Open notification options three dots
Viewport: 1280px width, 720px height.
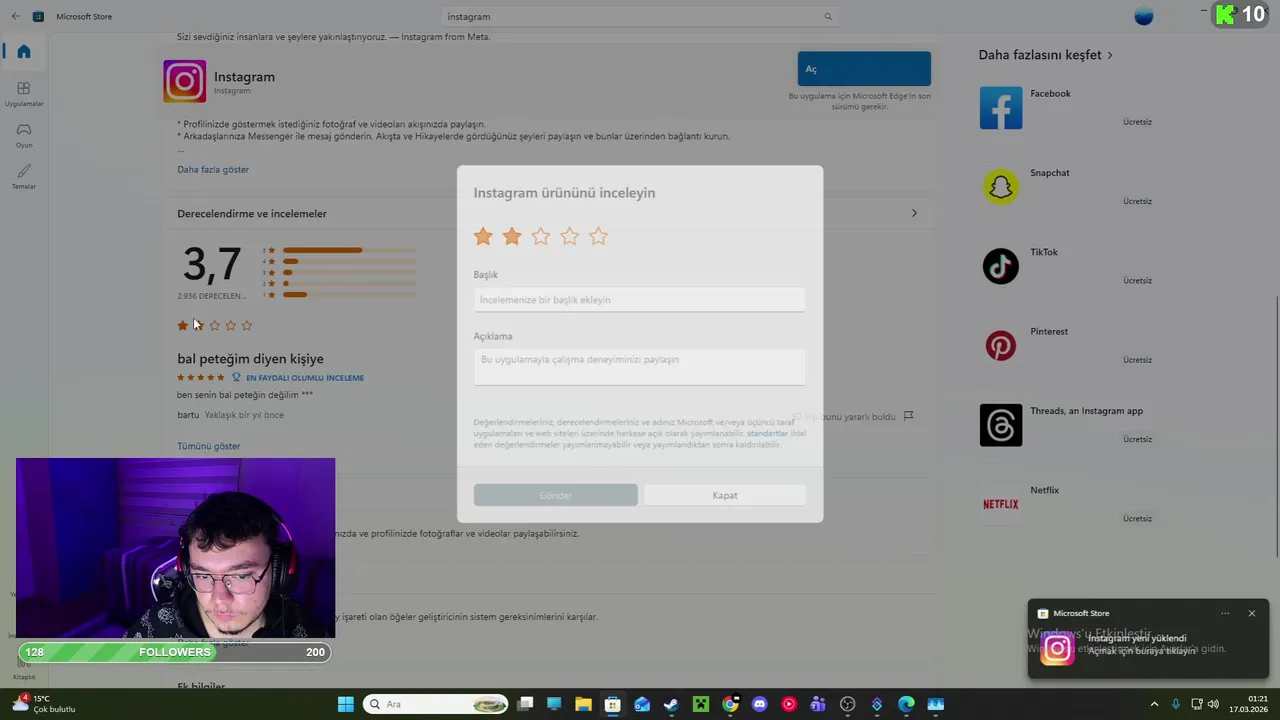(x=1225, y=613)
